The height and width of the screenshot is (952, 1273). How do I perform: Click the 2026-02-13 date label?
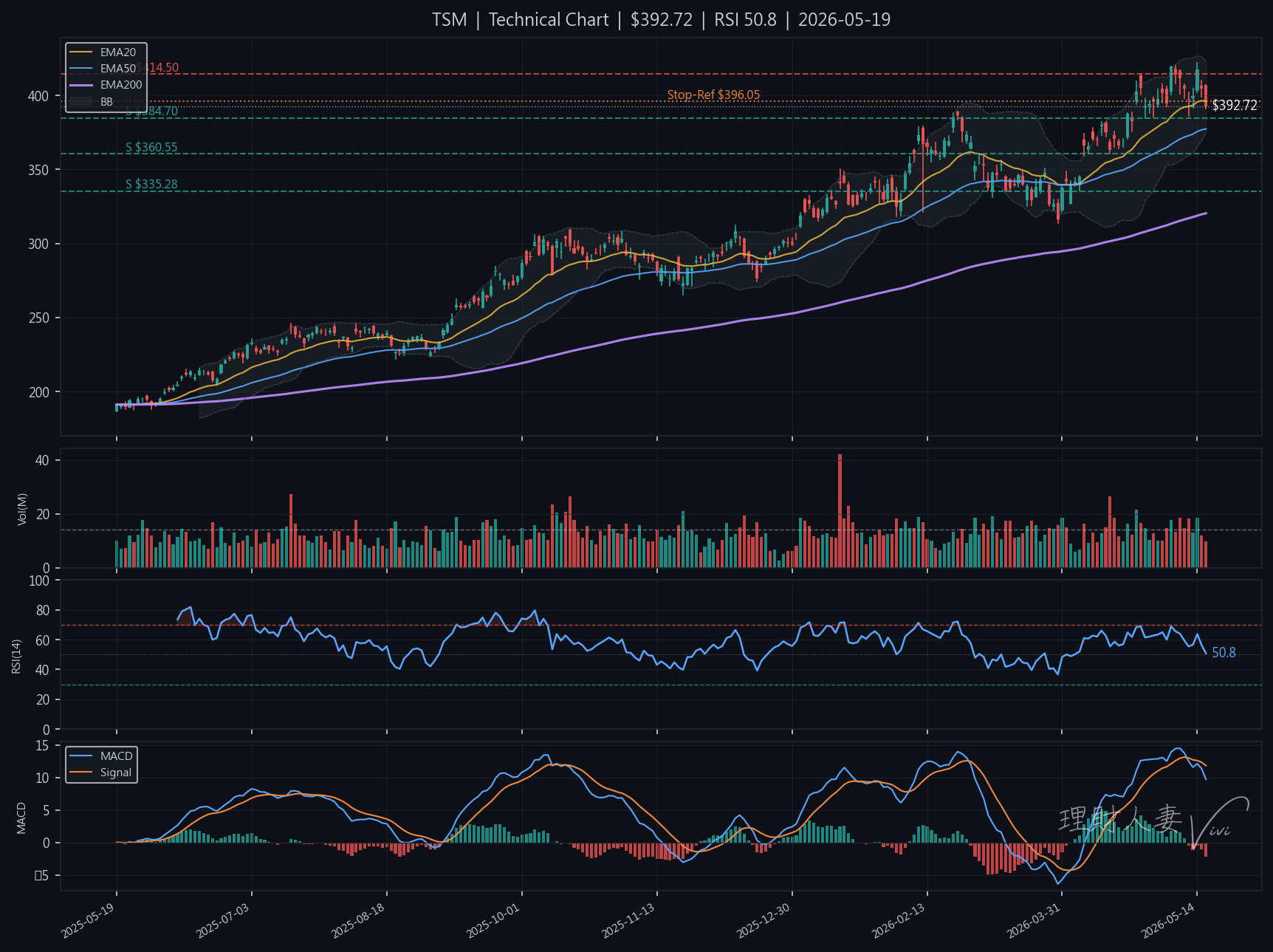pos(899,921)
